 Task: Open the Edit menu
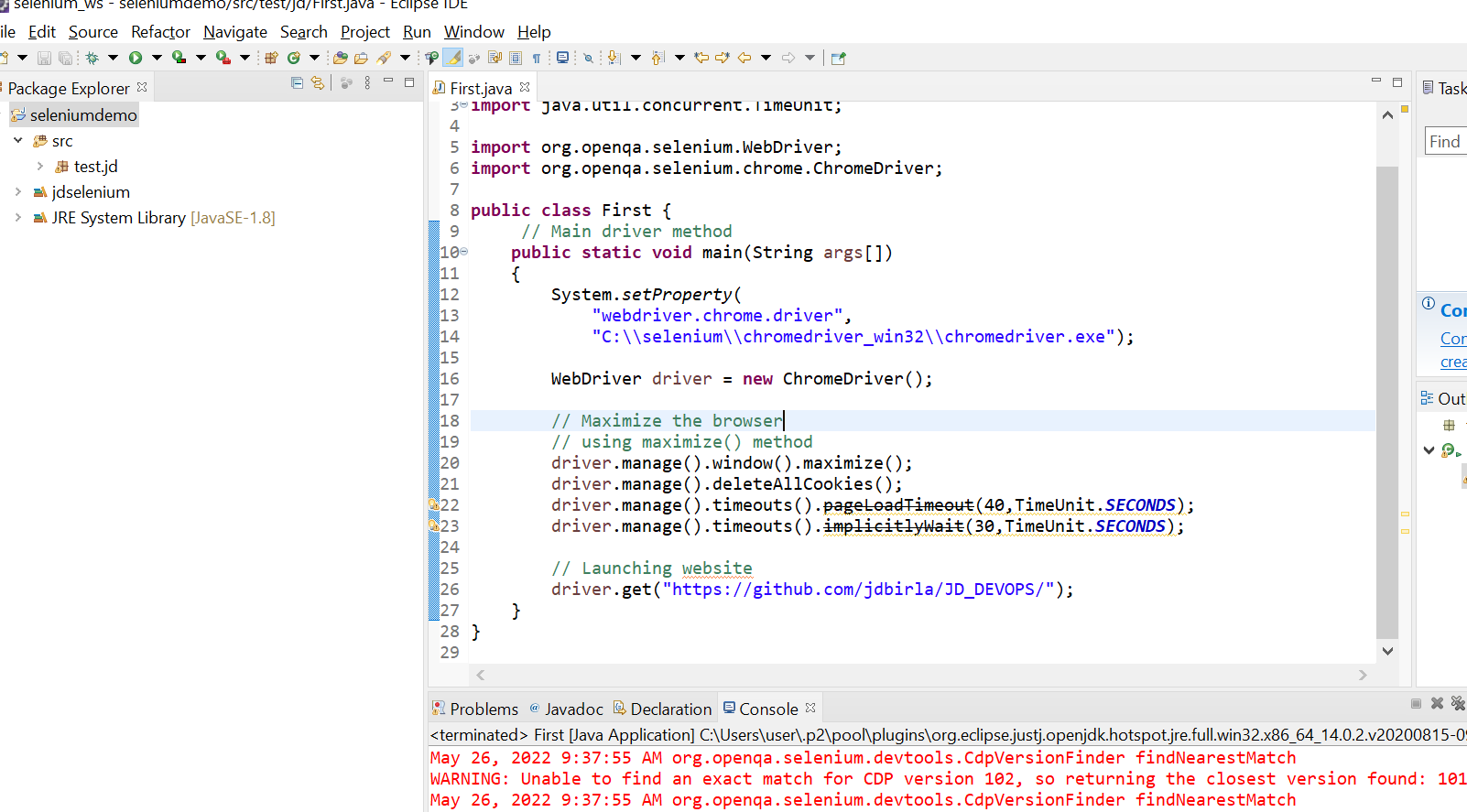42,32
